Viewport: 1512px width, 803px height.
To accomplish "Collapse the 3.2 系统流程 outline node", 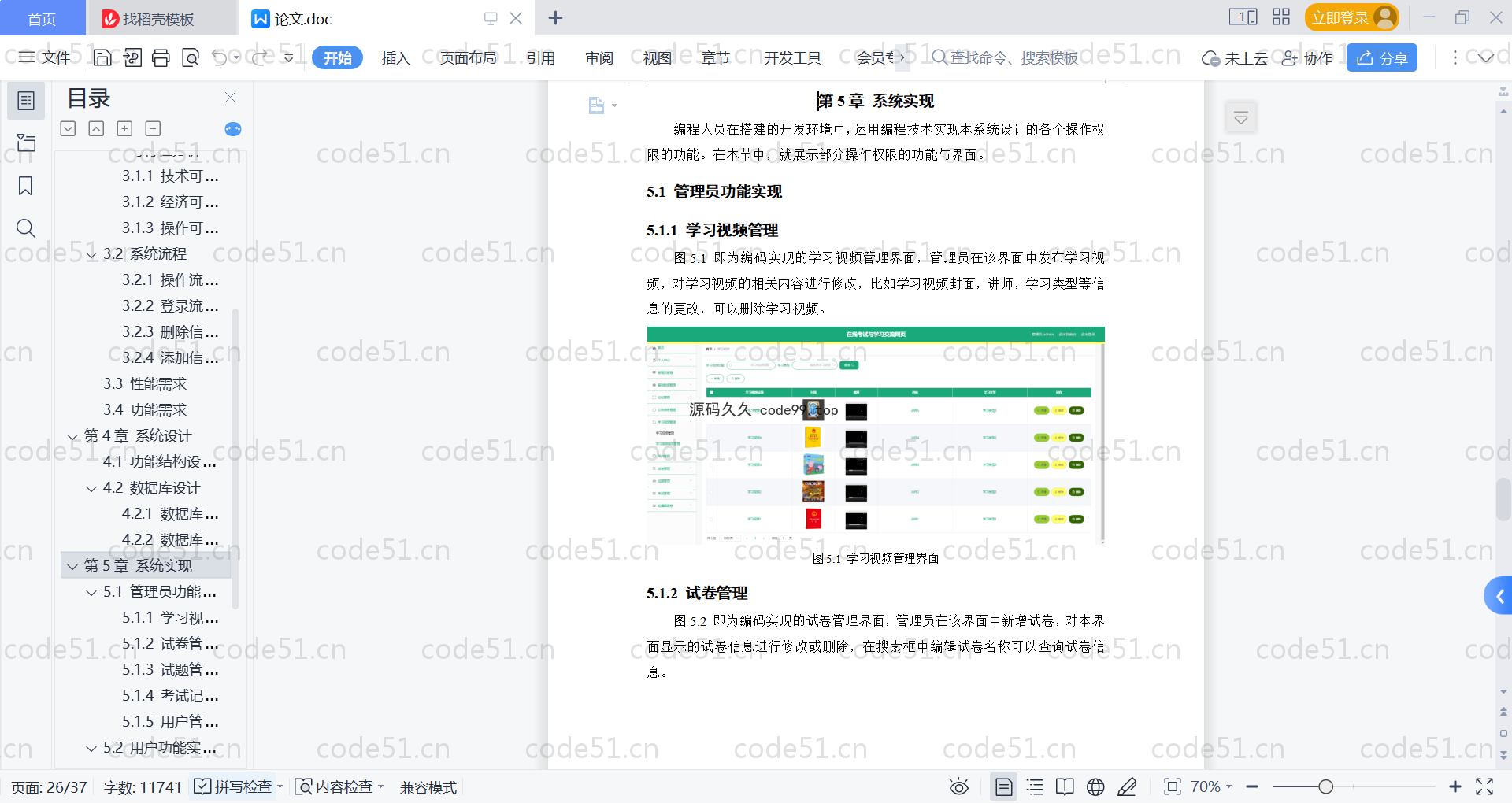I will coord(91,254).
